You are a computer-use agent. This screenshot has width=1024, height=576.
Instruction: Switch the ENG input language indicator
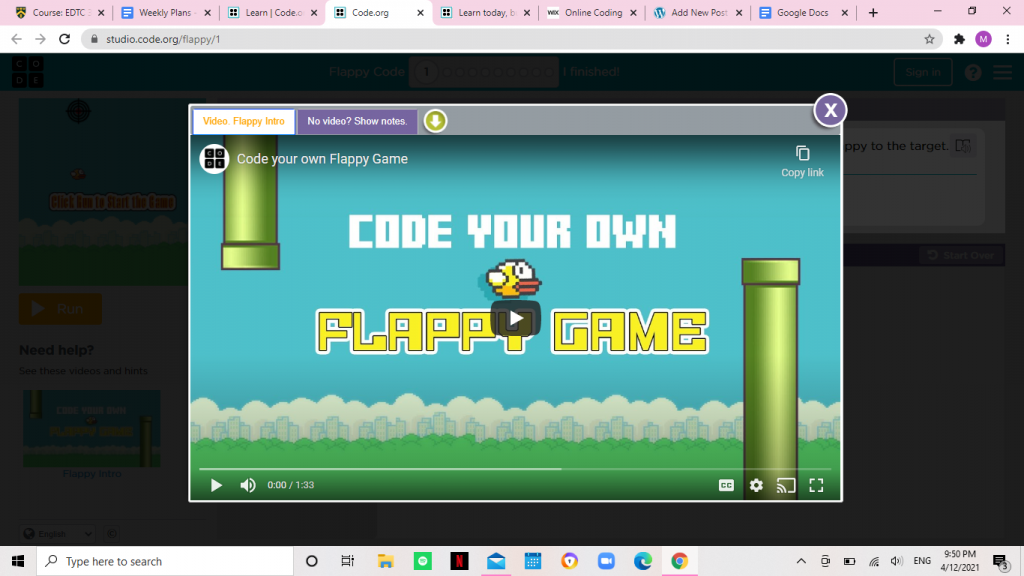tap(922, 561)
